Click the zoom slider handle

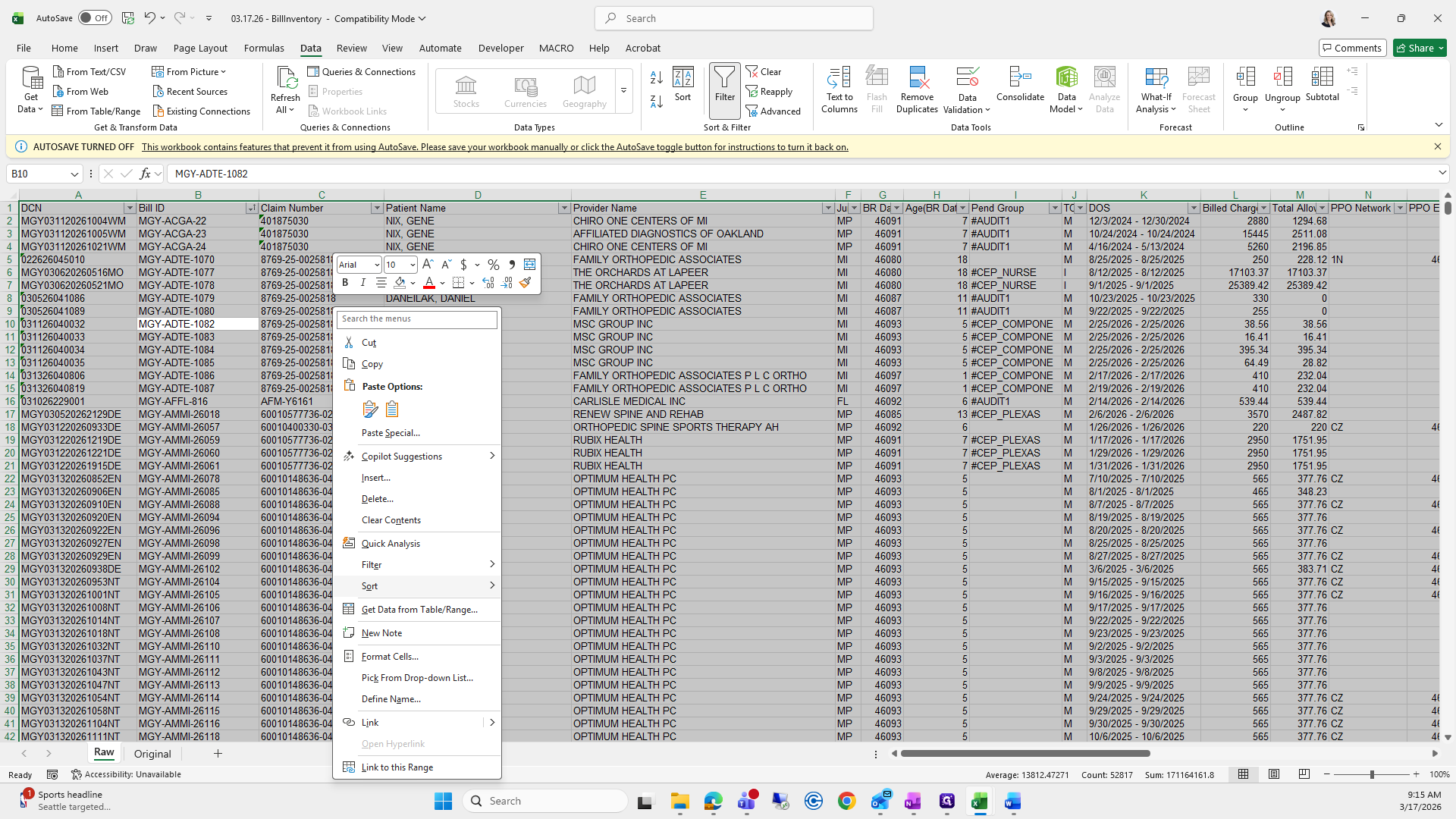[x=1371, y=774]
